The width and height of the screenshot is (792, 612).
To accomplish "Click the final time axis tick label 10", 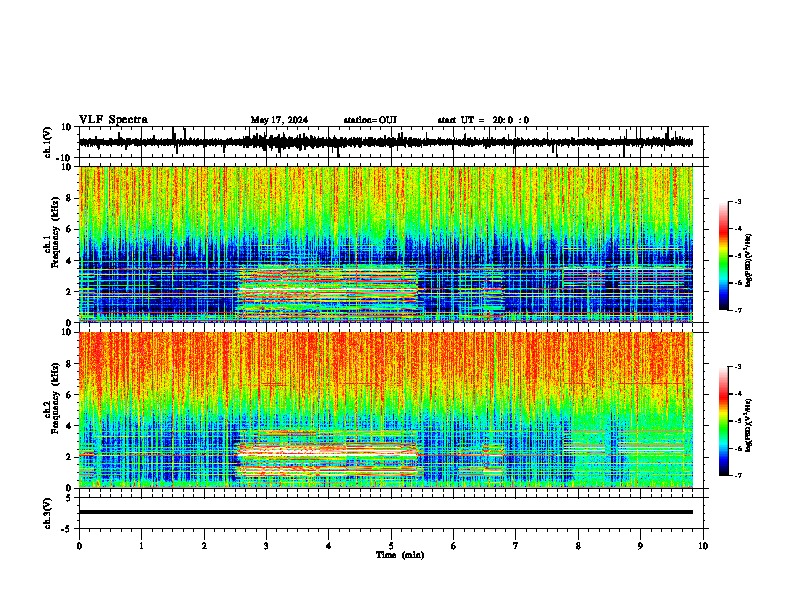I will pos(703,546).
